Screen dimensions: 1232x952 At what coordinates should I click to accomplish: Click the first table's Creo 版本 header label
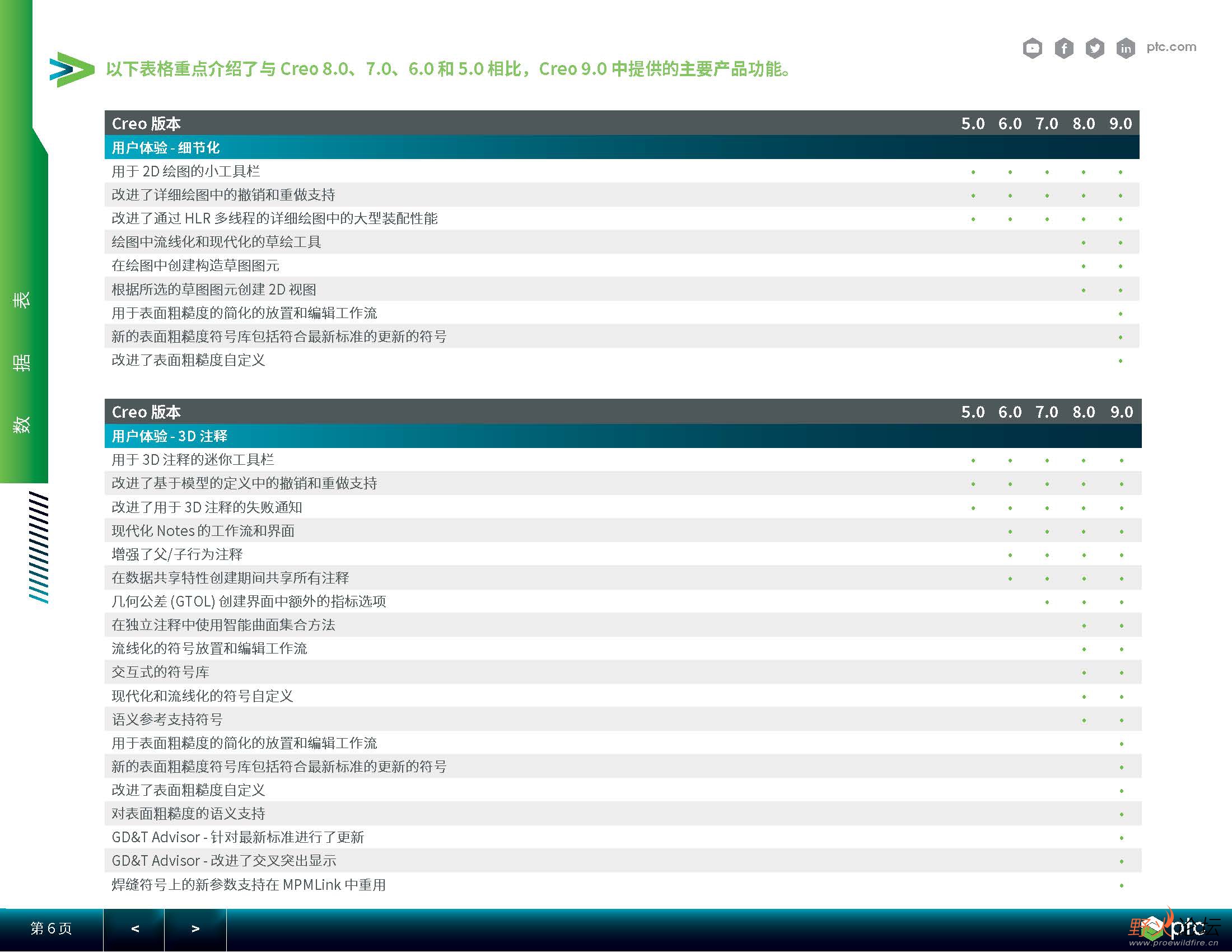coord(146,124)
